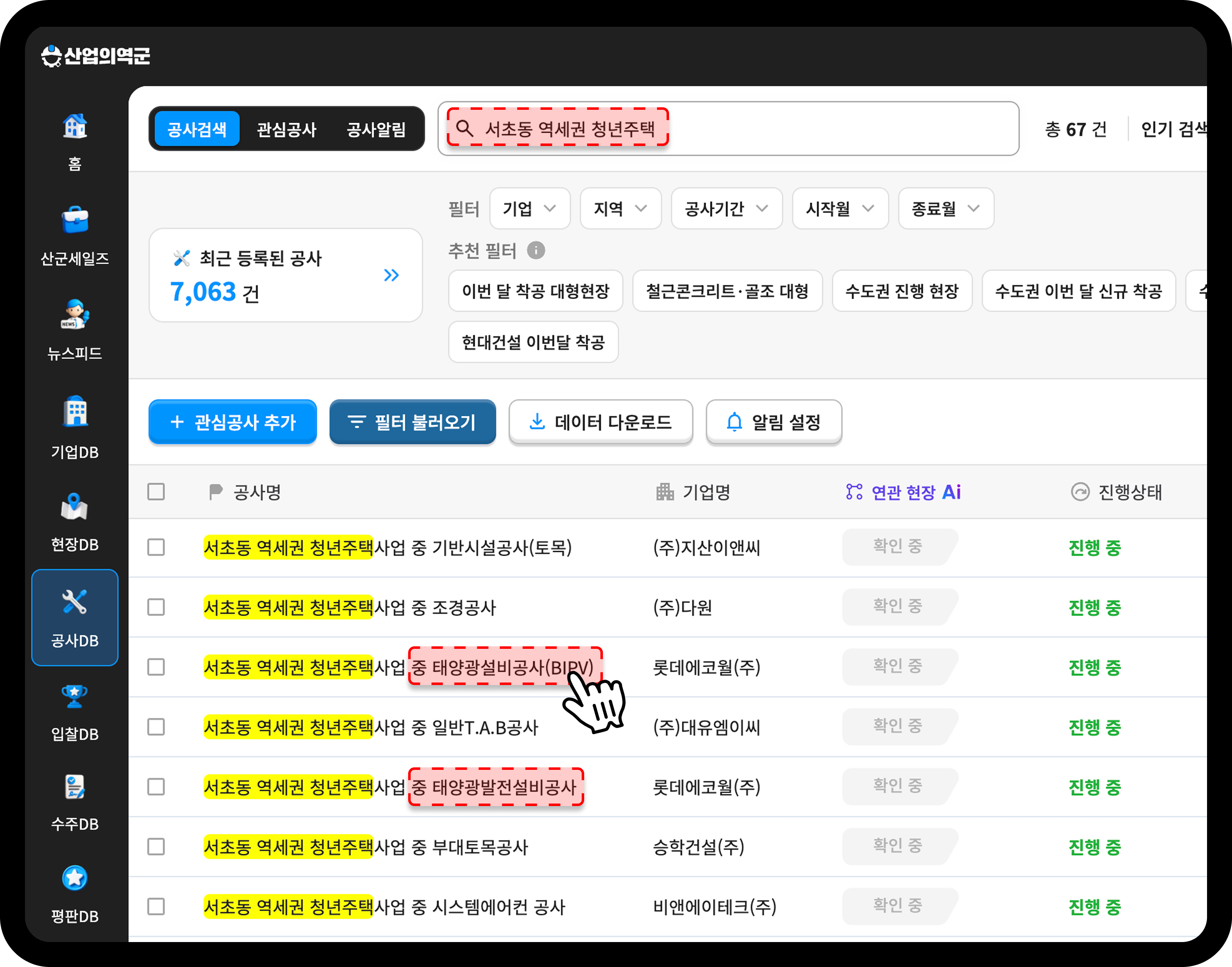The height and width of the screenshot is (967, 1232).
Task: Switch to the 관심공사 tab
Action: [x=286, y=129]
